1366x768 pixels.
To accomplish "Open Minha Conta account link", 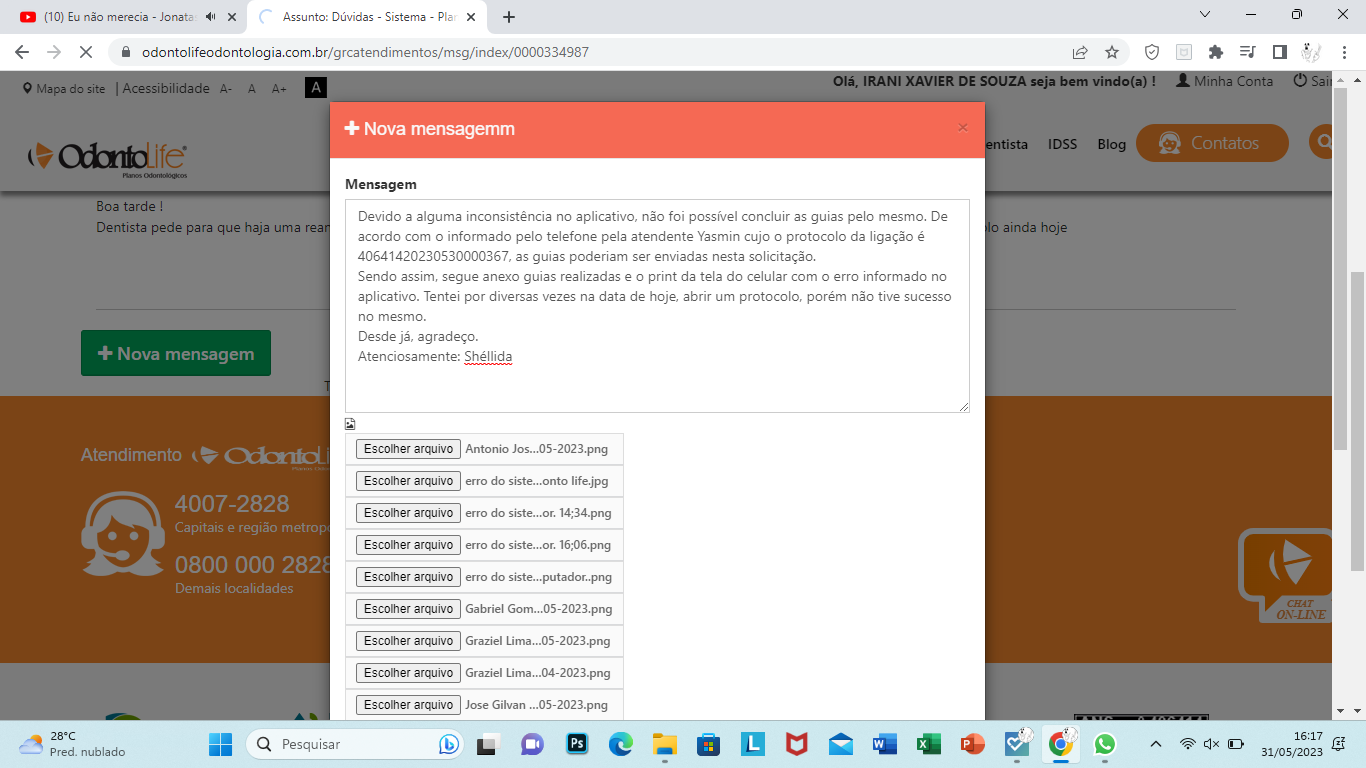I will point(1225,81).
